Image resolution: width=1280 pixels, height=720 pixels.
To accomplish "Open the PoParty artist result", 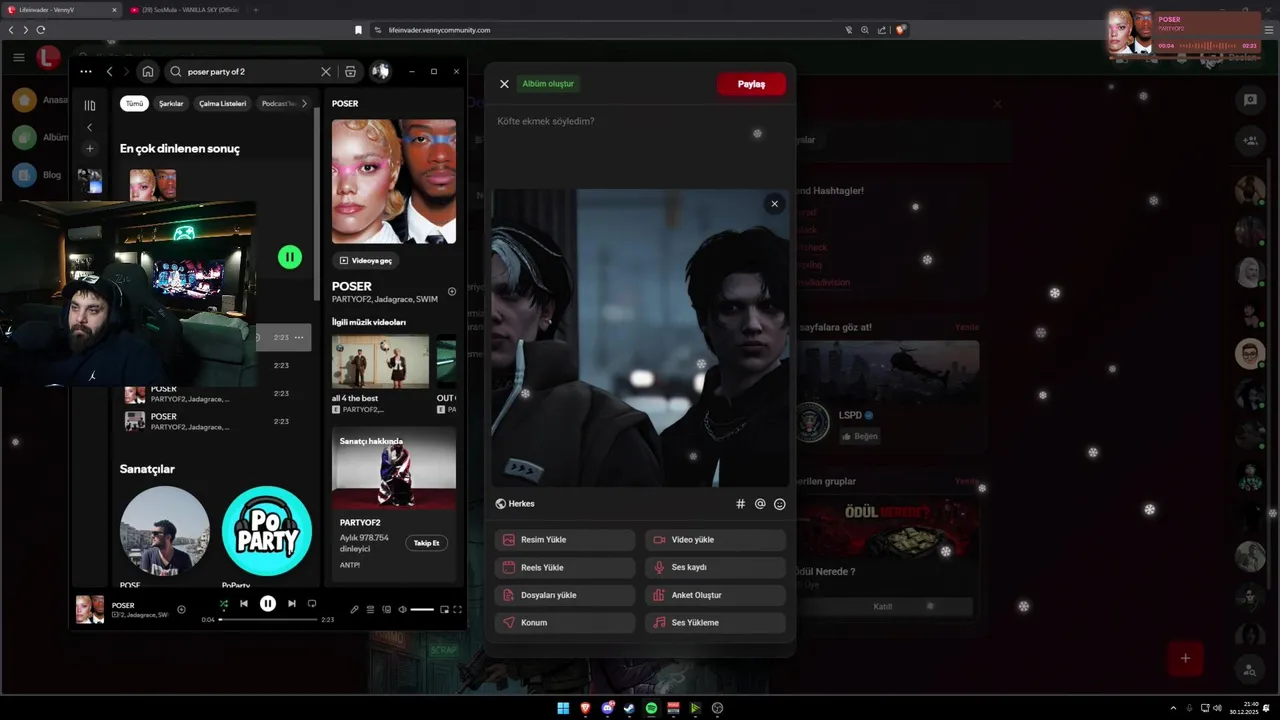I will coord(267,531).
